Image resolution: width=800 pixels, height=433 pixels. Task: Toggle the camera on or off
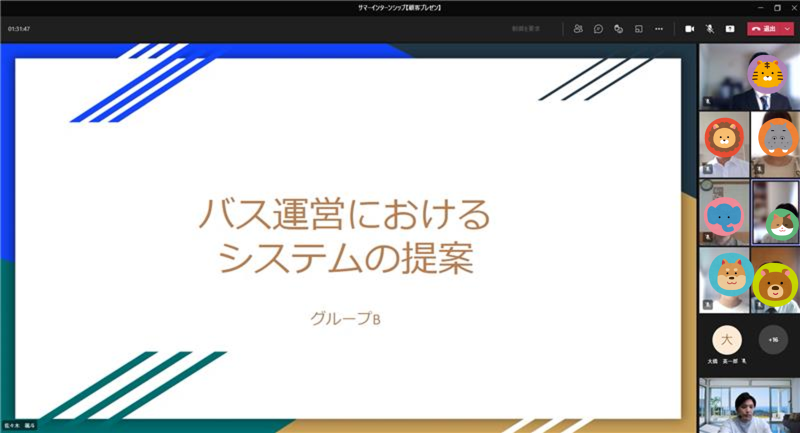[x=689, y=29]
